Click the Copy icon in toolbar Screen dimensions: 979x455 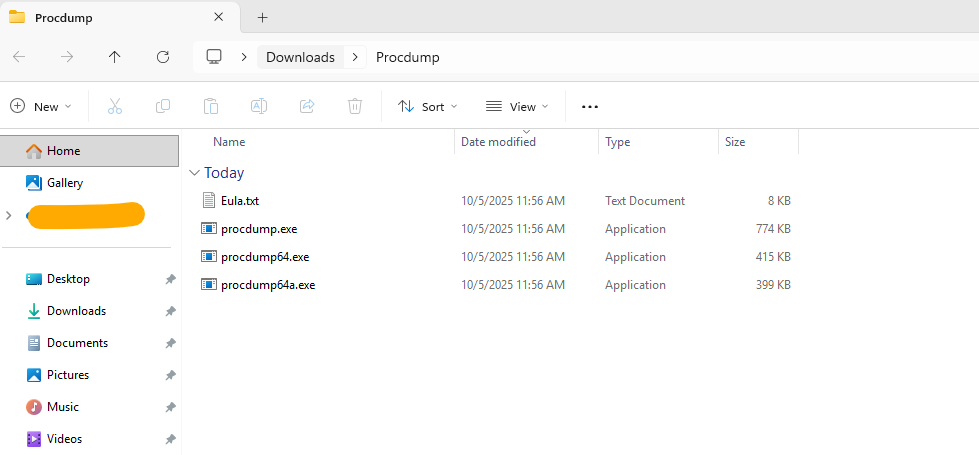click(162, 106)
